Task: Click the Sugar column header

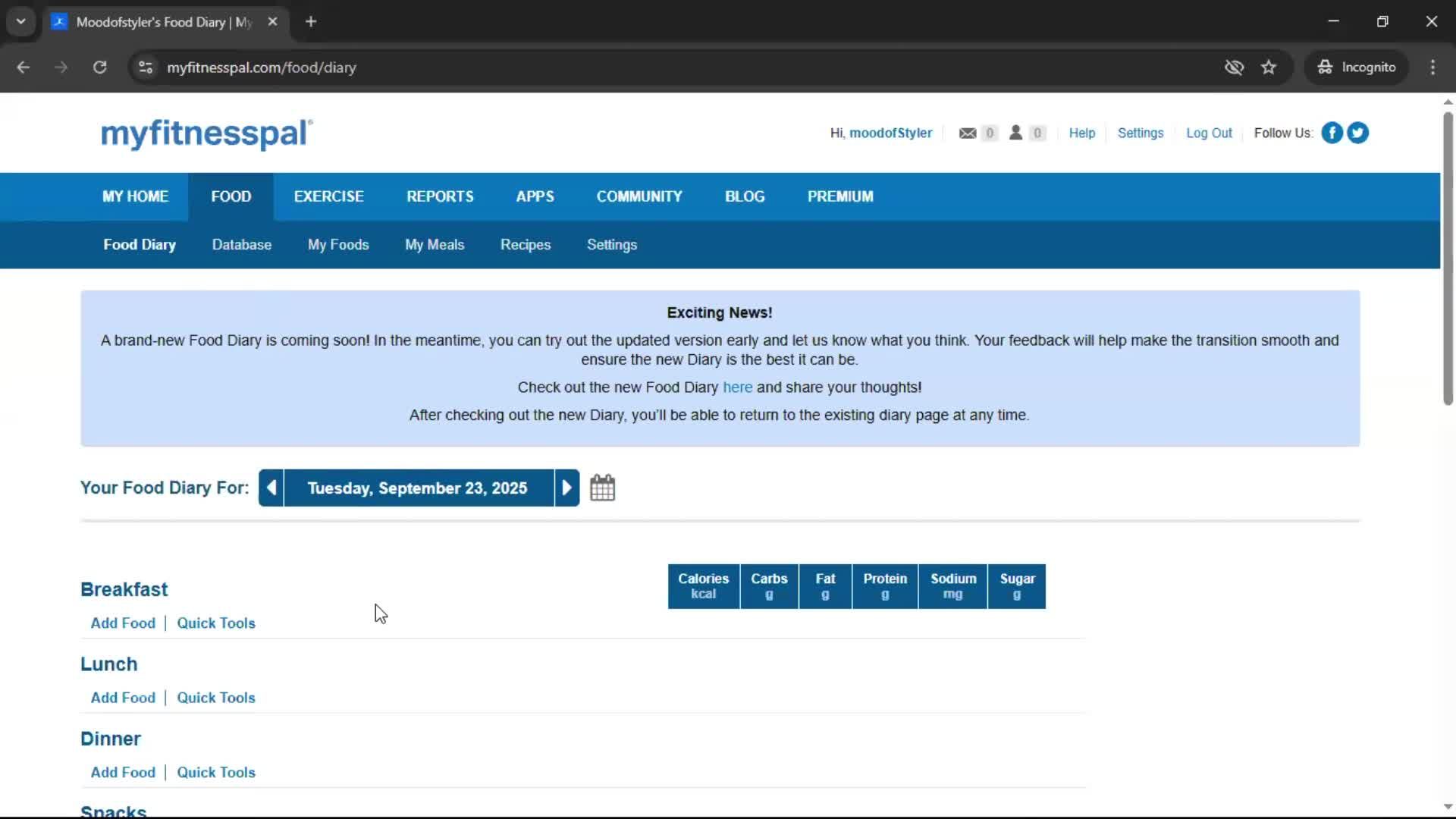Action: [x=1017, y=586]
